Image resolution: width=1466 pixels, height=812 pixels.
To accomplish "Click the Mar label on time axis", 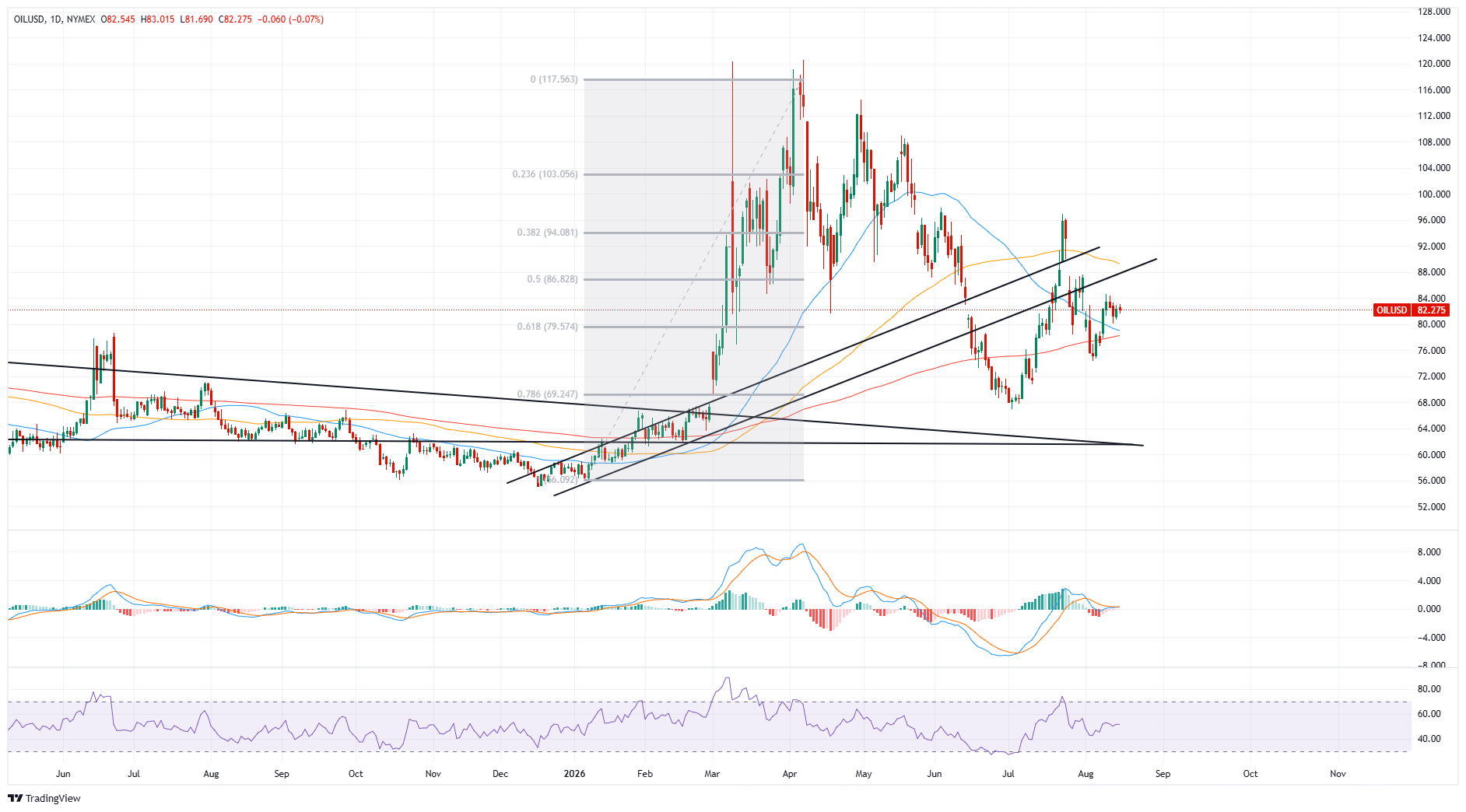I will click(x=712, y=774).
